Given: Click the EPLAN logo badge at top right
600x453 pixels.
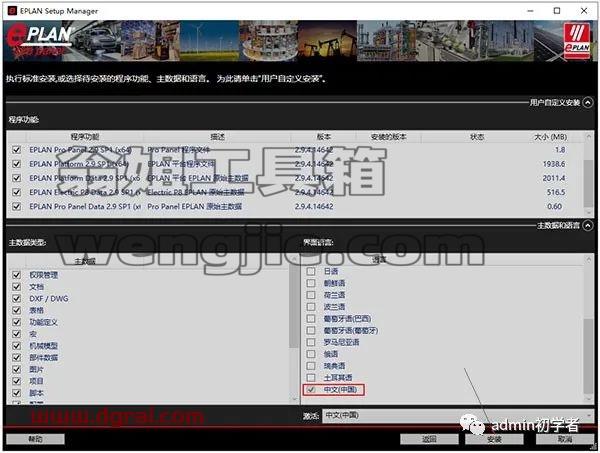Looking at the screenshot, I should pos(577,40).
